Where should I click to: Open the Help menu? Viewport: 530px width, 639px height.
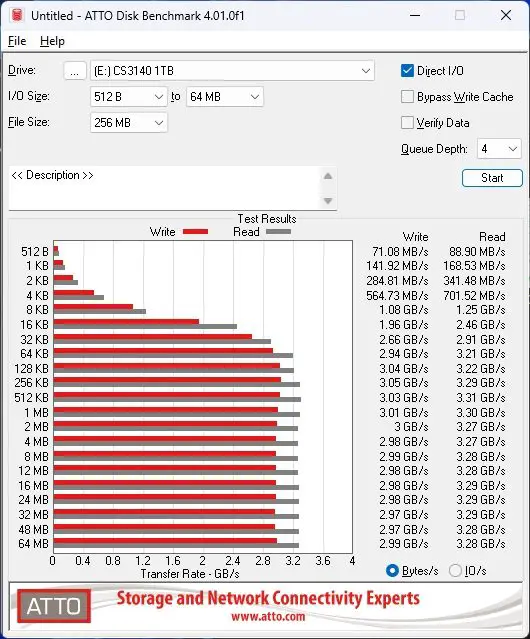point(52,41)
